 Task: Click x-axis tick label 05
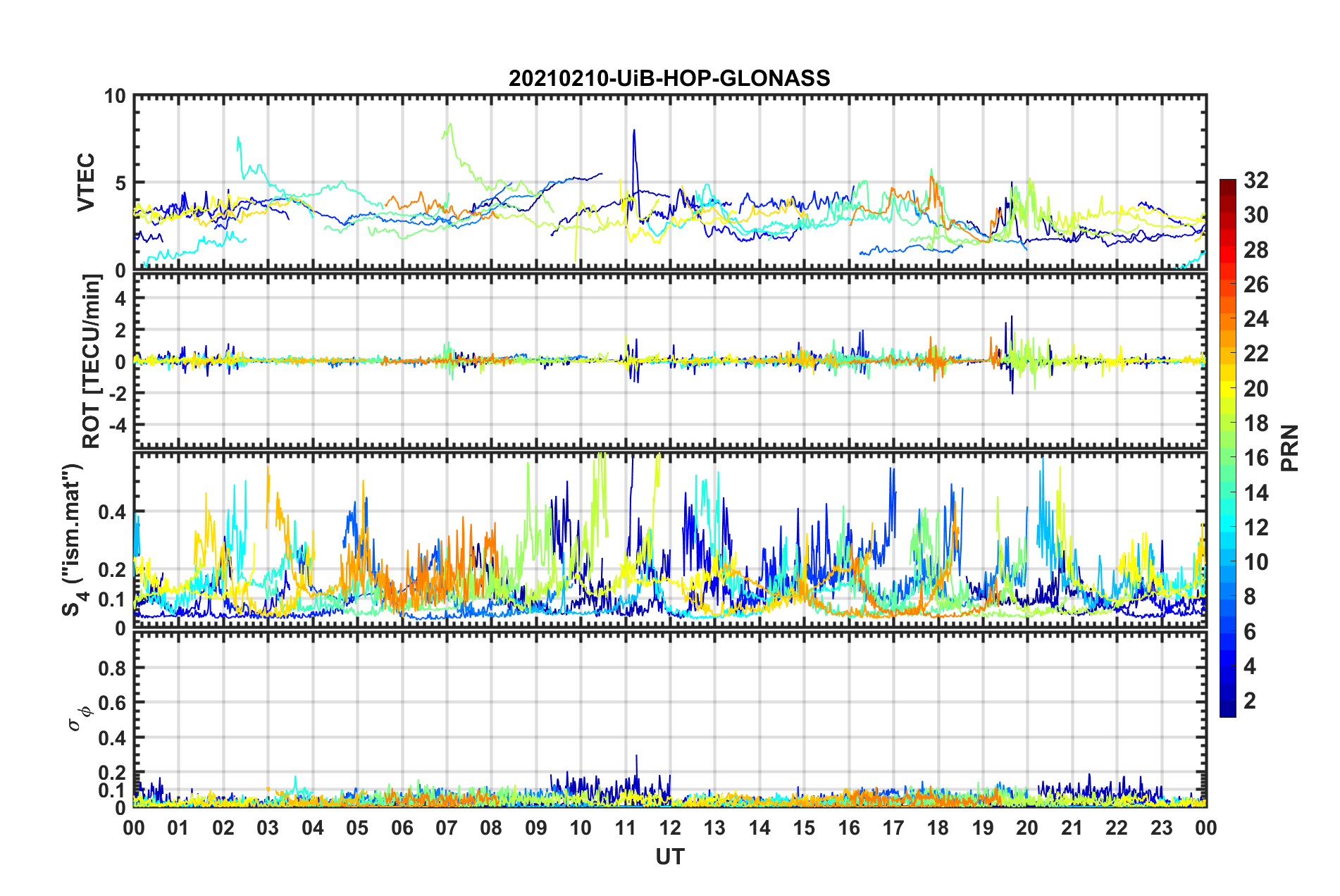(357, 828)
